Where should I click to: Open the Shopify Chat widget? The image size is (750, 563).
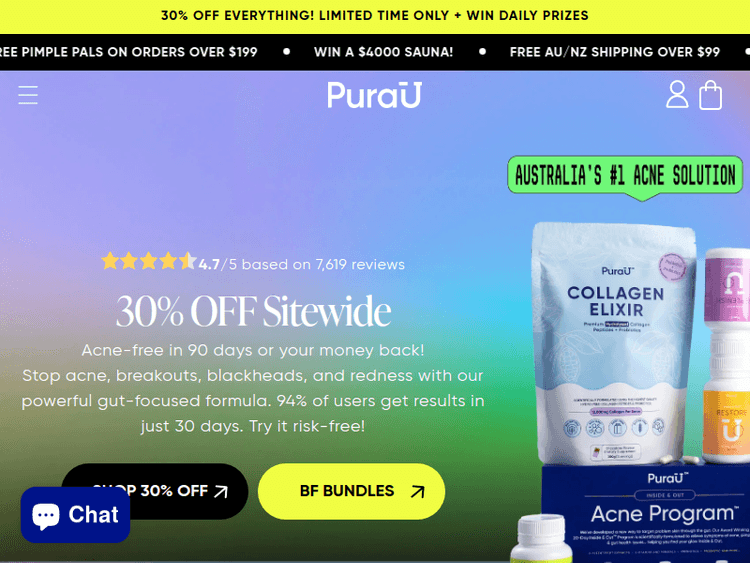point(76,515)
